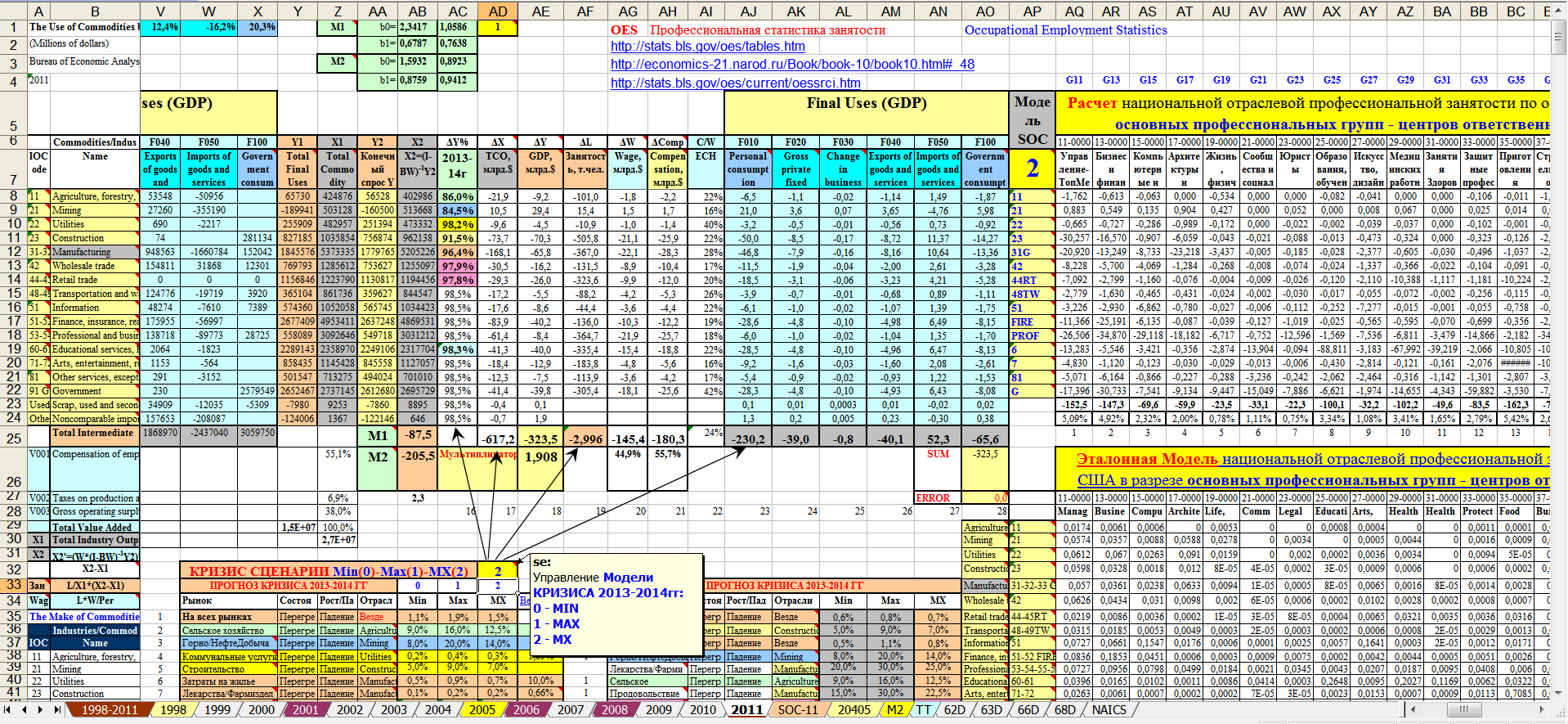1568x724 pixels.
Task: Open the economics-21.narod.ru book link
Action: pyautogui.click(x=791, y=65)
